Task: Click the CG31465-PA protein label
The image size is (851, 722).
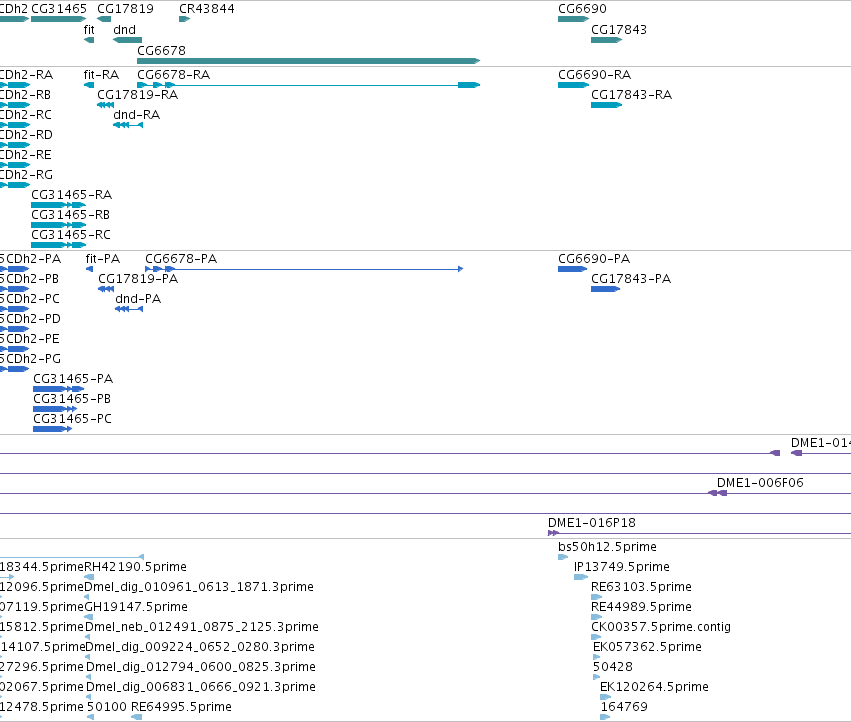Action: [x=73, y=378]
